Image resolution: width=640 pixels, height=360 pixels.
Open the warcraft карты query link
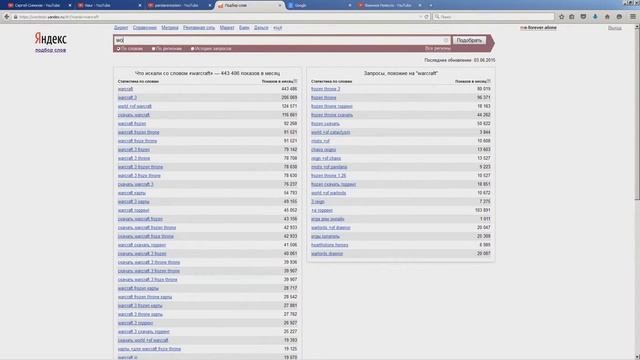[131, 193]
